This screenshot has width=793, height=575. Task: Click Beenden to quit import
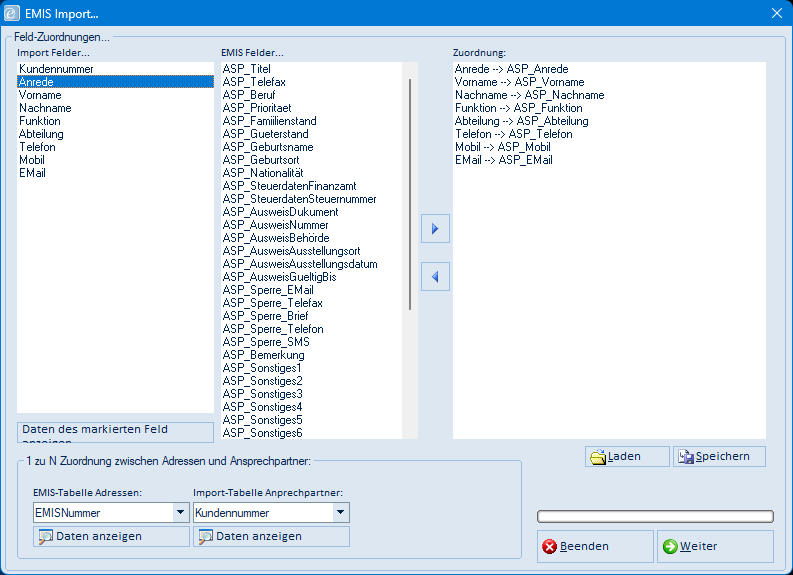point(595,546)
